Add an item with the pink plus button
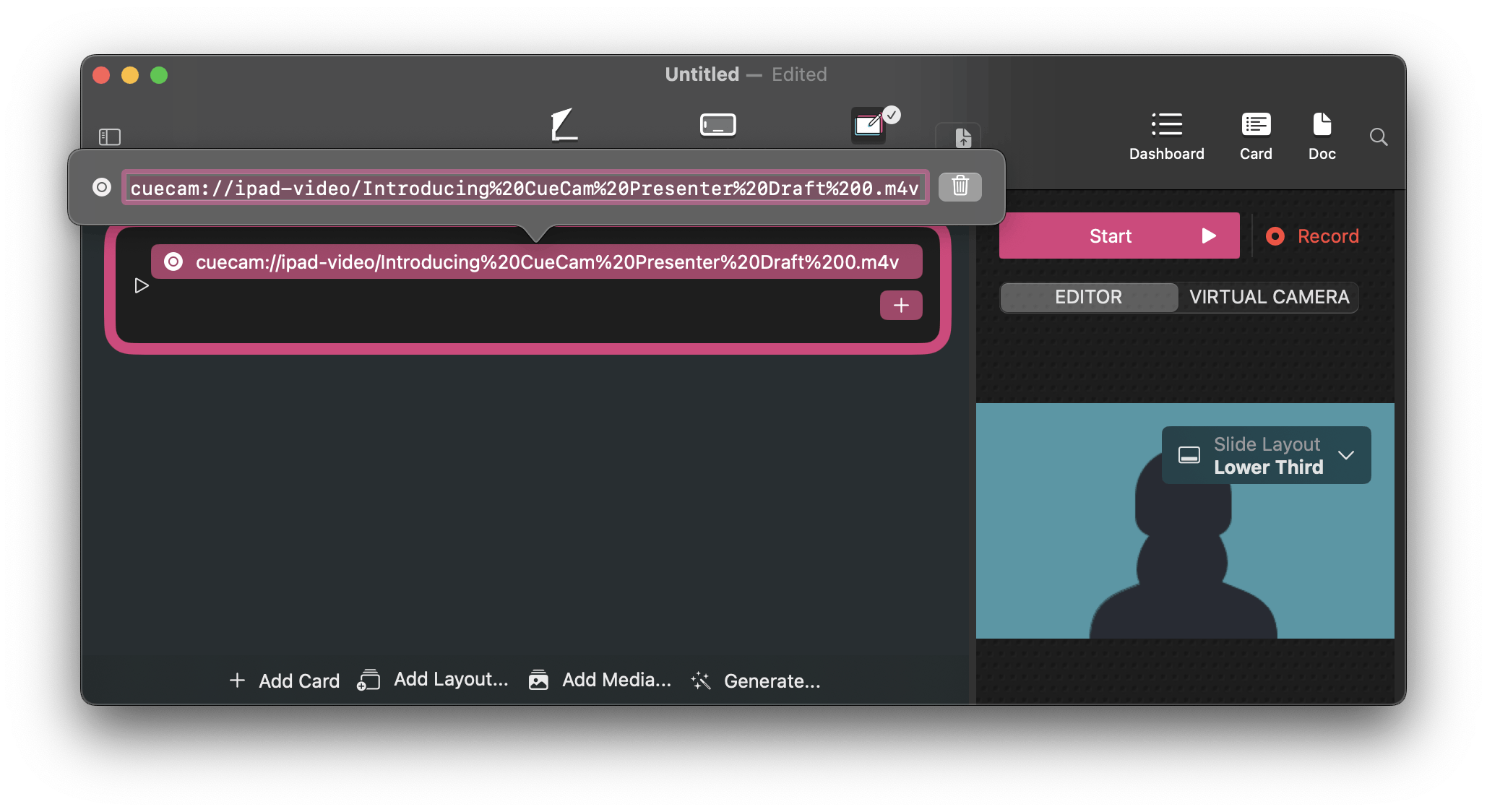1487x812 pixels. (x=901, y=306)
